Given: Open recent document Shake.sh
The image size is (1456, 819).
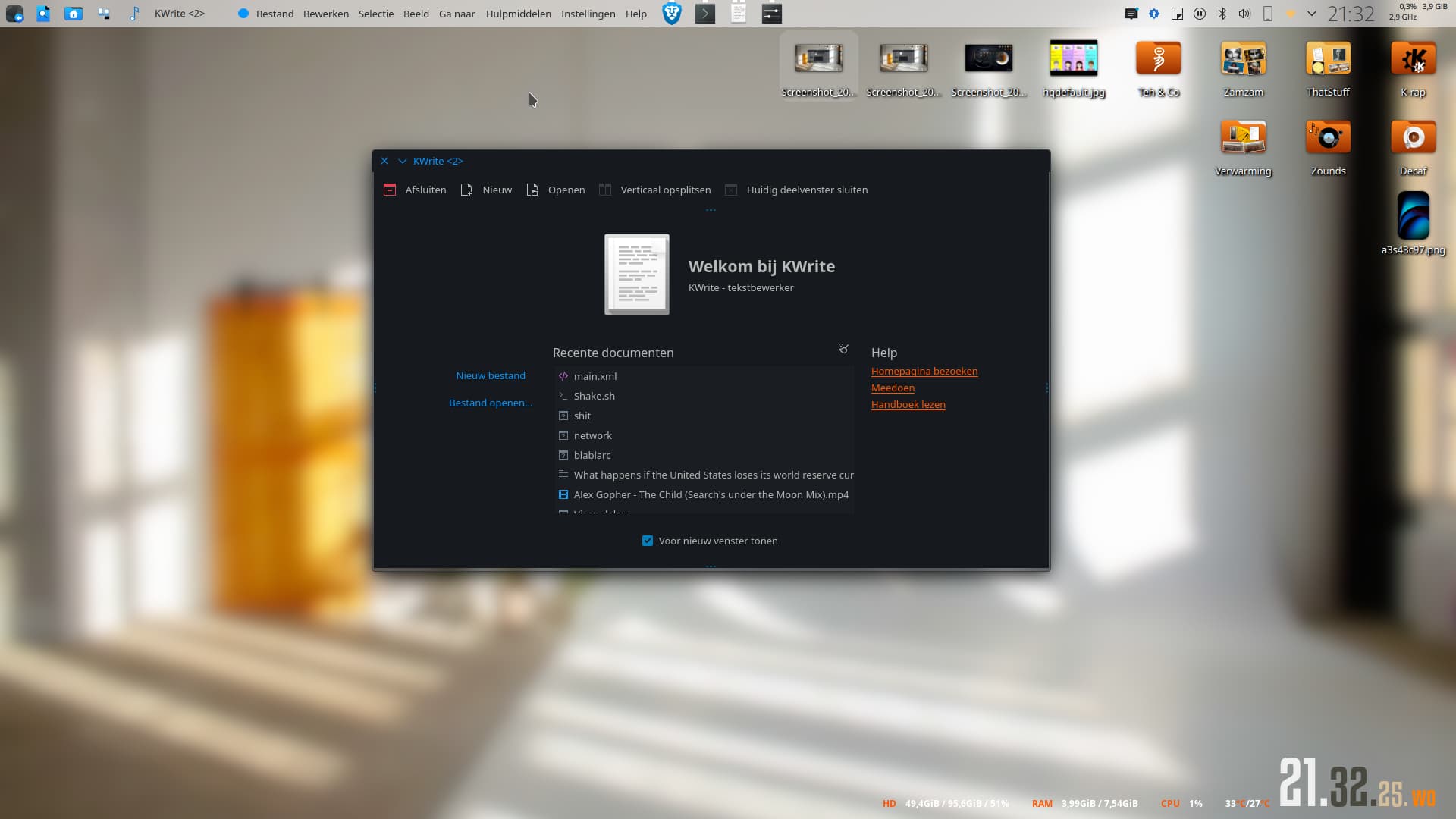Looking at the screenshot, I should coord(594,396).
